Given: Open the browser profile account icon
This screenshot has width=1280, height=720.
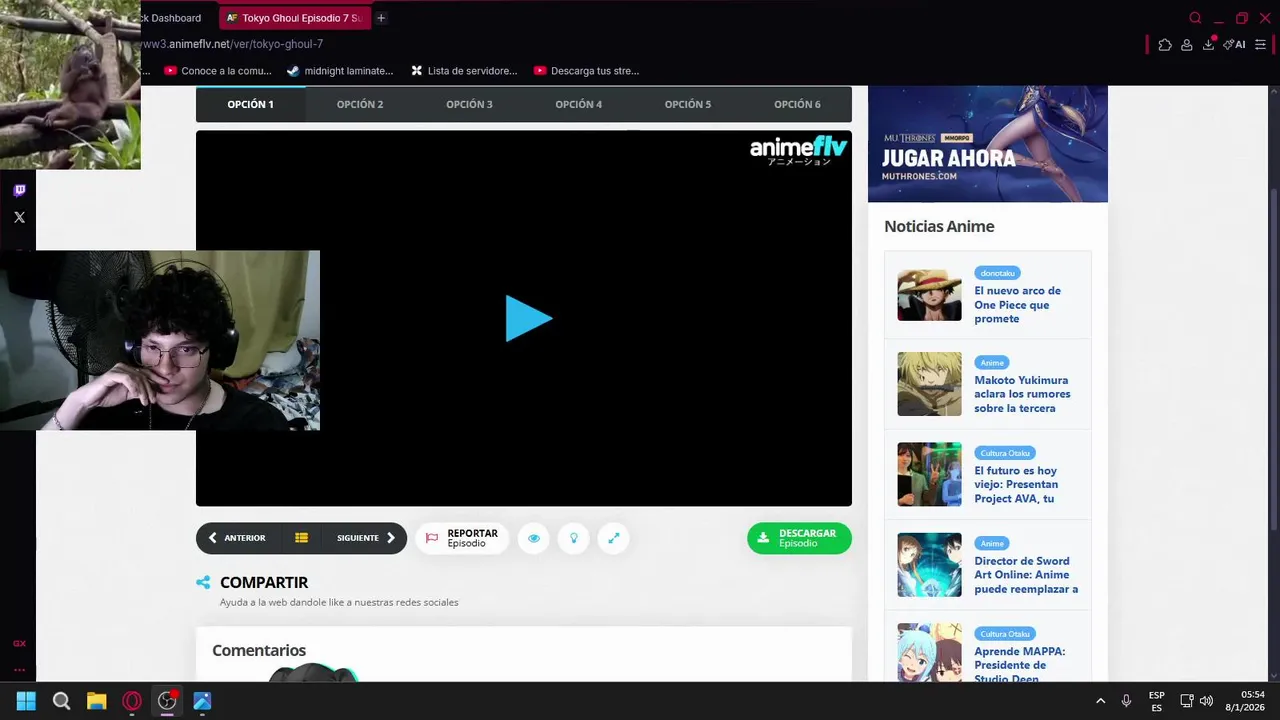Looking at the screenshot, I should click(x=1186, y=44).
